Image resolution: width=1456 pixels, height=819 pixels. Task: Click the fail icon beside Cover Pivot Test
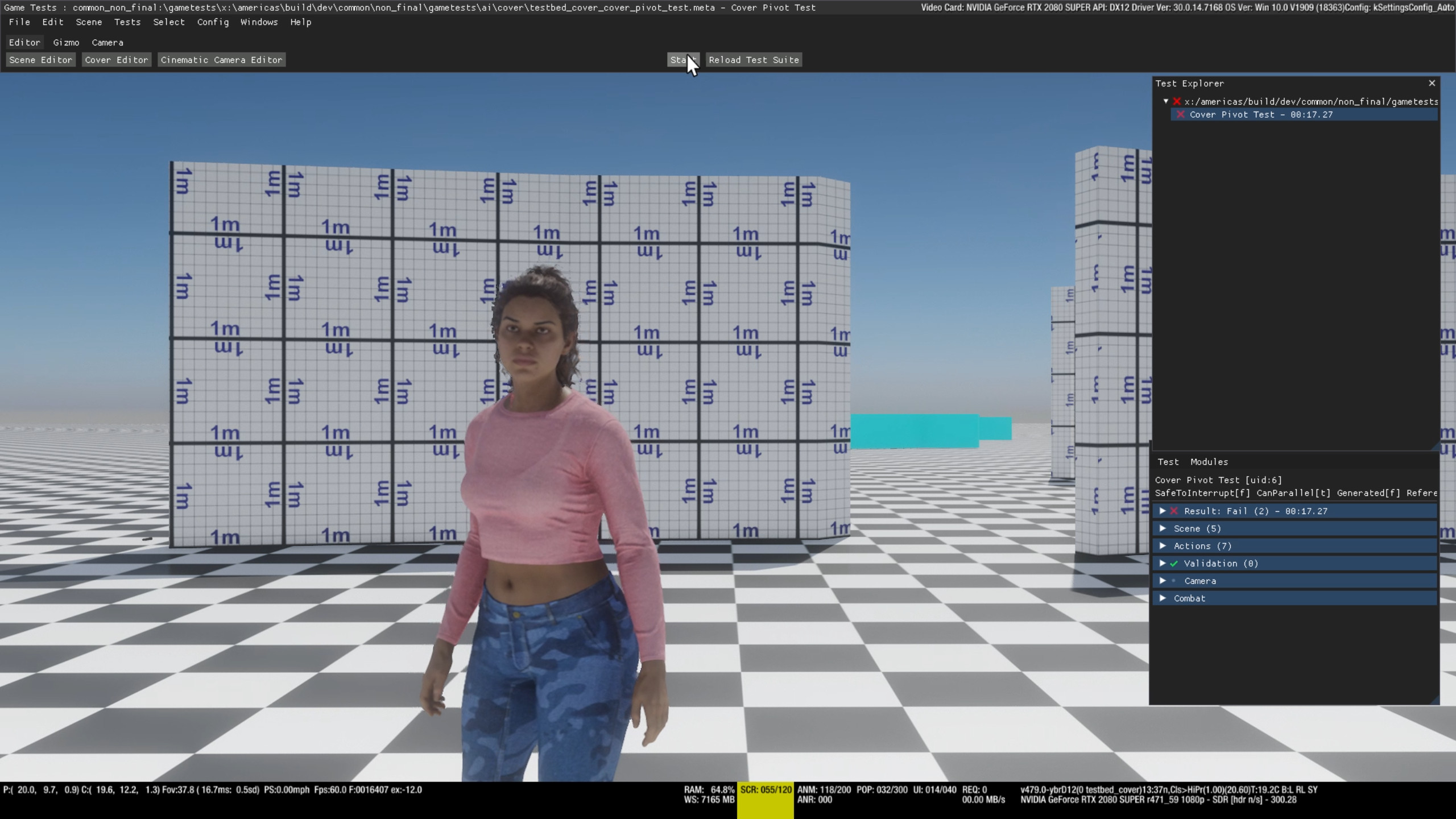1180,114
